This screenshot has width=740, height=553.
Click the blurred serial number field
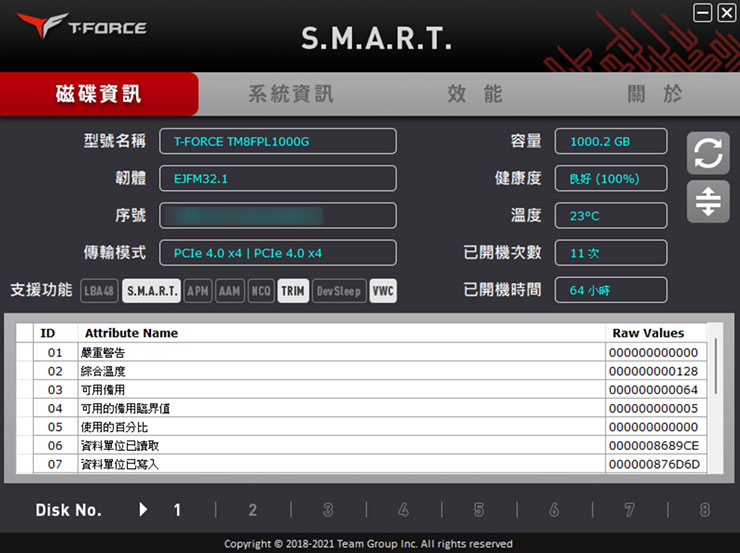point(278,216)
